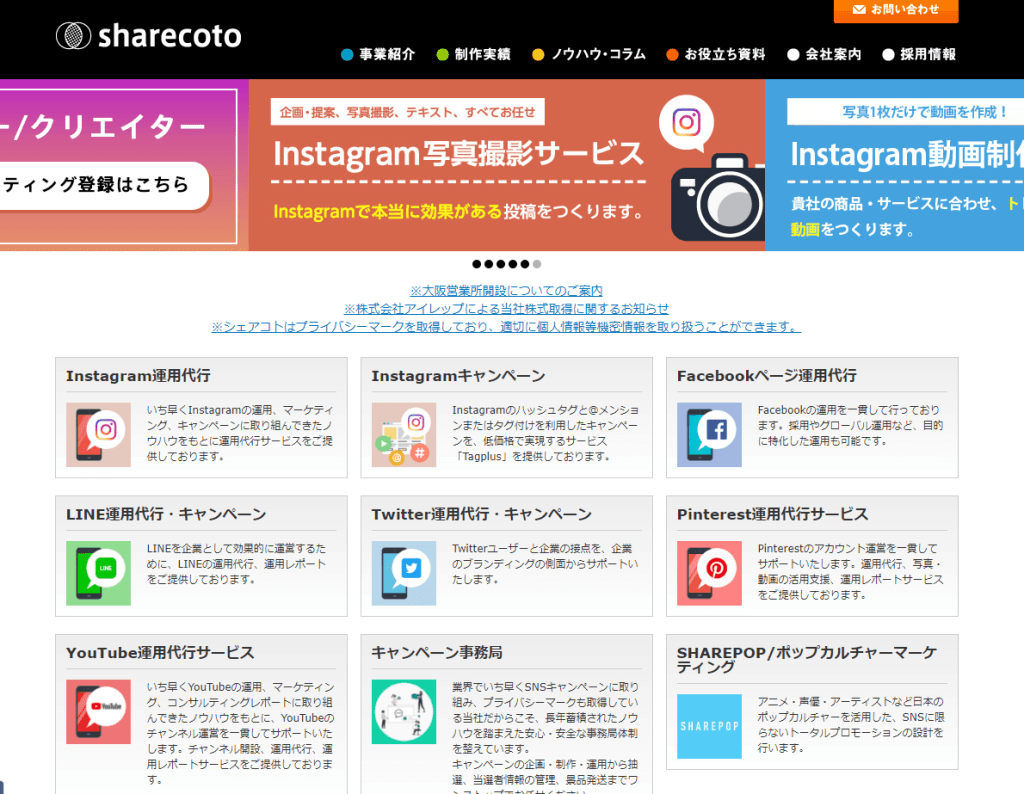Screen dimensions: 1024x794
Task: Click the red Pinterest icon
Action: [709, 573]
